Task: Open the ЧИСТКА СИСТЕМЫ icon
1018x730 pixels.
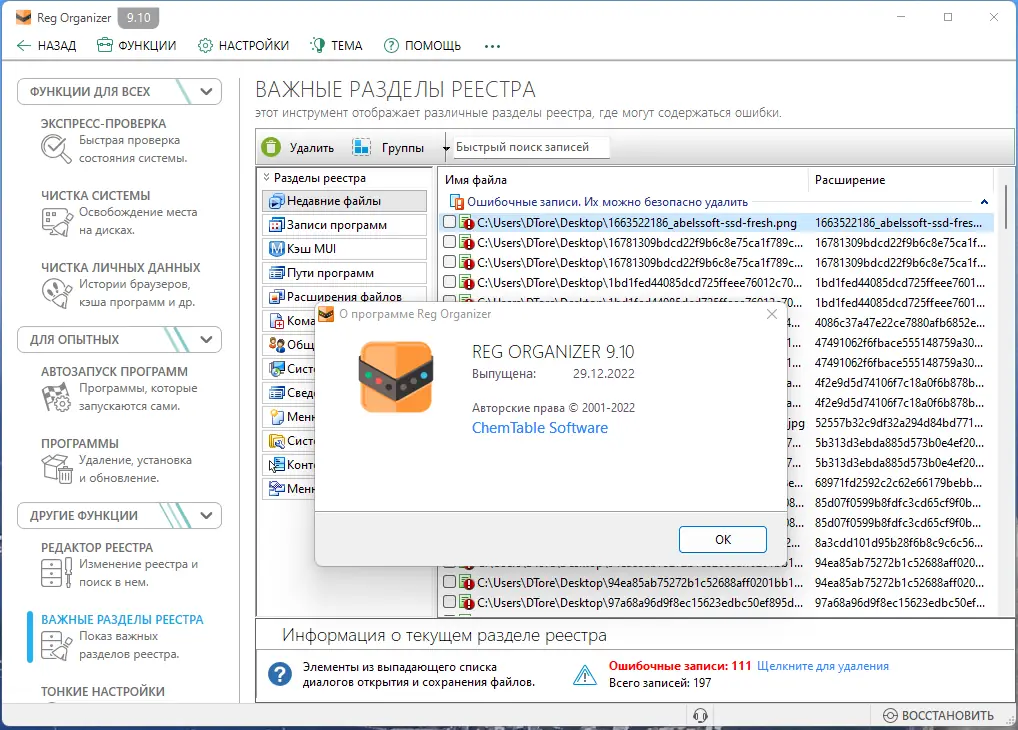Action: [x=56, y=221]
